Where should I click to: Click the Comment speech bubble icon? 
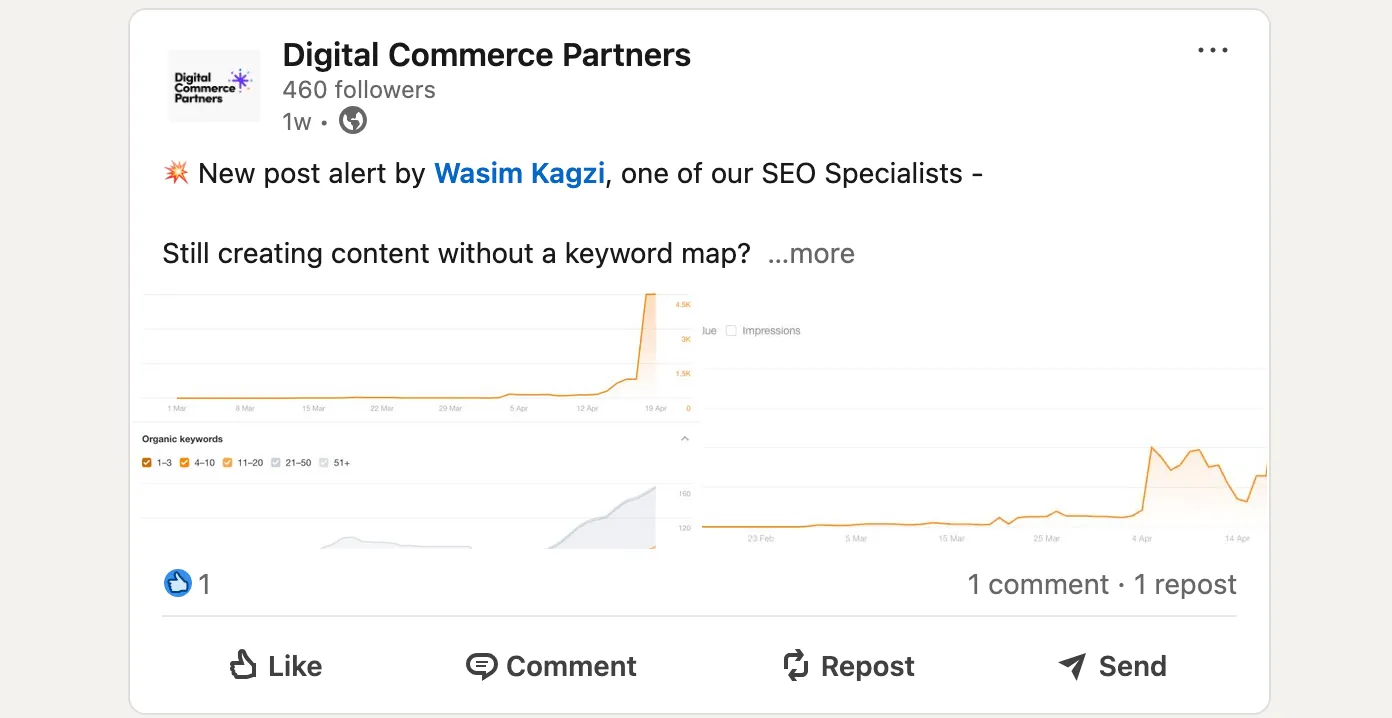click(x=483, y=665)
